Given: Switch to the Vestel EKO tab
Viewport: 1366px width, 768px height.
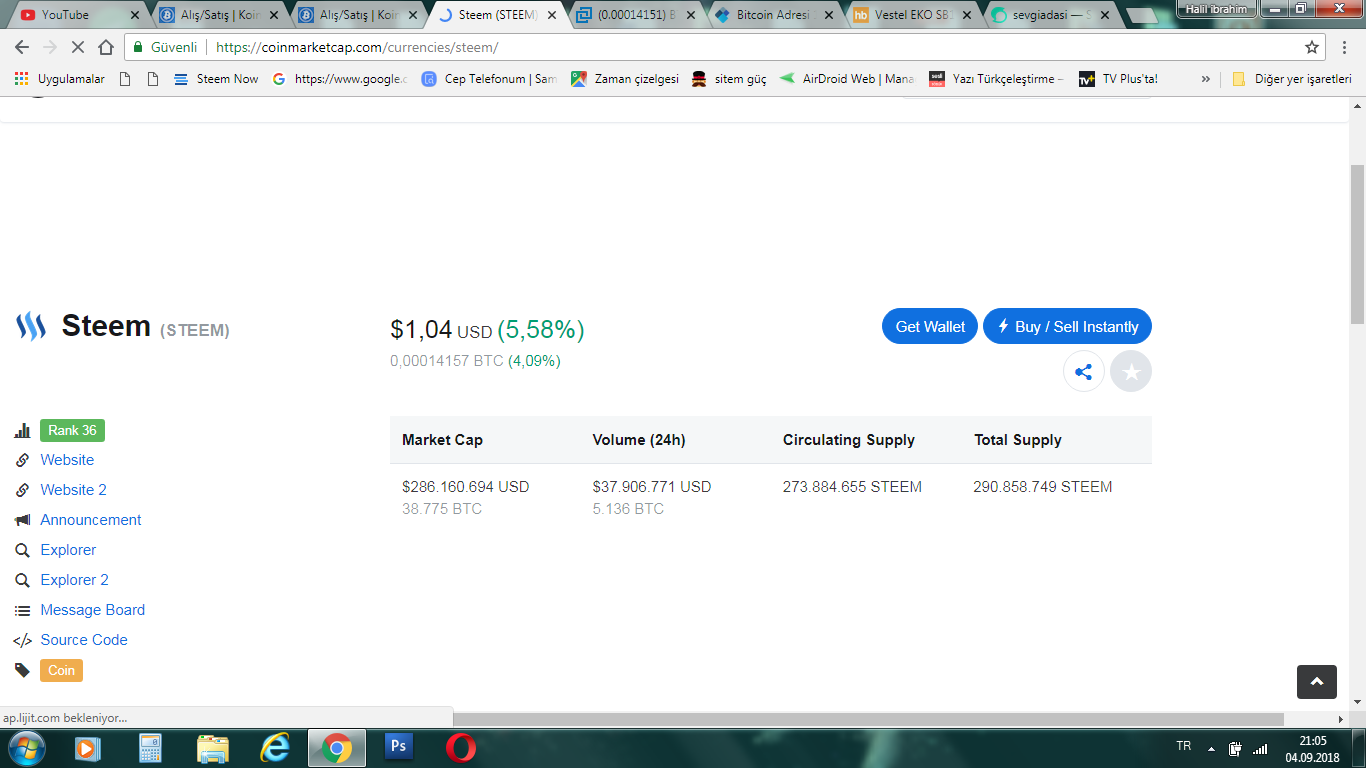Looking at the screenshot, I should point(913,15).
